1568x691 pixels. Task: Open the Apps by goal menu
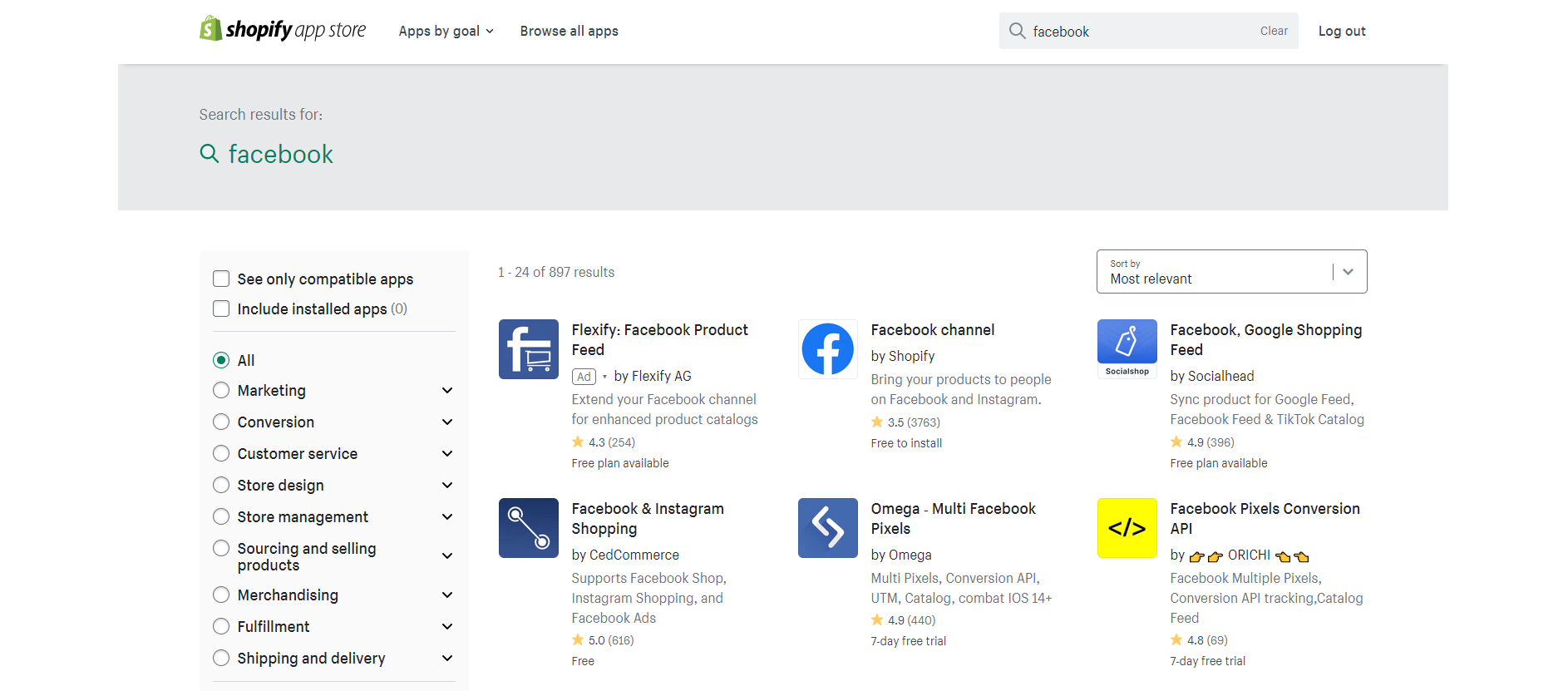click(x=446, y=31)
